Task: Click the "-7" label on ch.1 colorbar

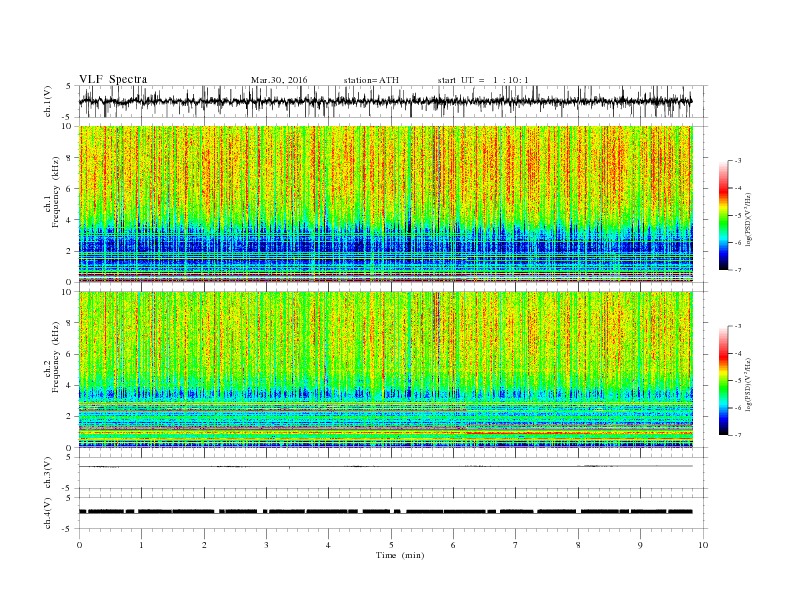Action: click(x=738, y=270)
